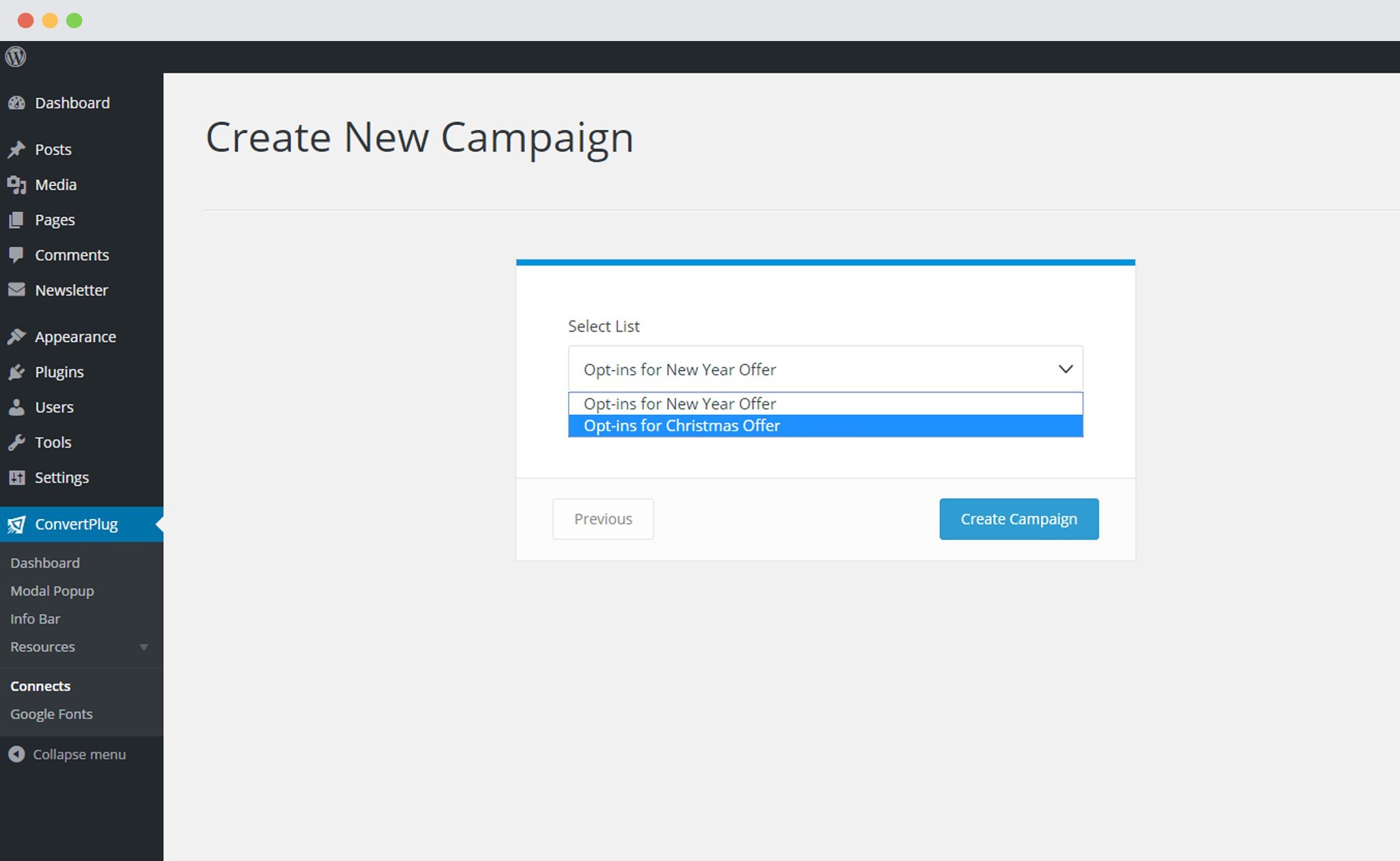Click the Newsletter icon in sidebar
Image resolution: width=1400 pixels, height=861 pixels.
click(17, 290)
